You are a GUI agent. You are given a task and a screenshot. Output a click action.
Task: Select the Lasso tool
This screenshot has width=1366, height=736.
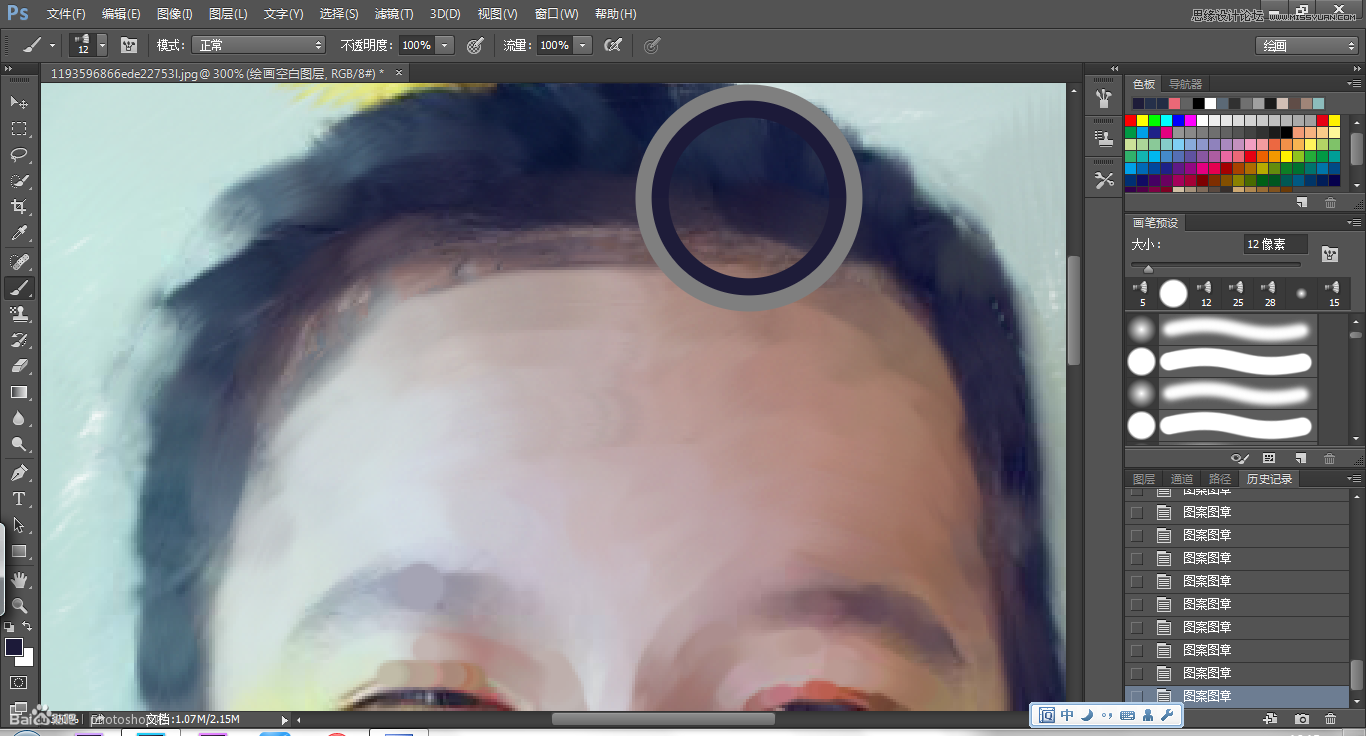click(20, 155)
